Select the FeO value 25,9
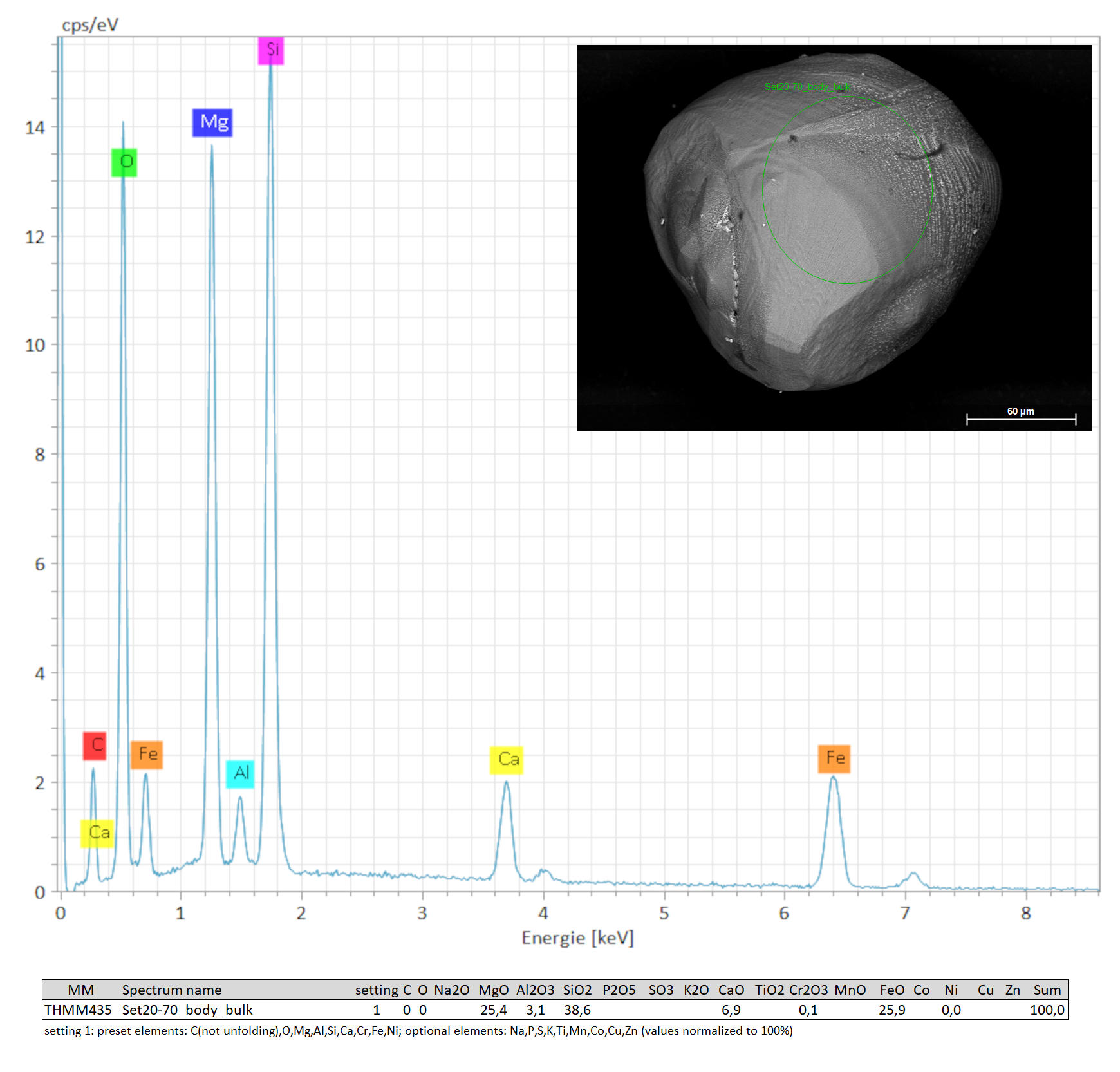The height and width of the screenshot is (1072, 1120). point(891,1010)
